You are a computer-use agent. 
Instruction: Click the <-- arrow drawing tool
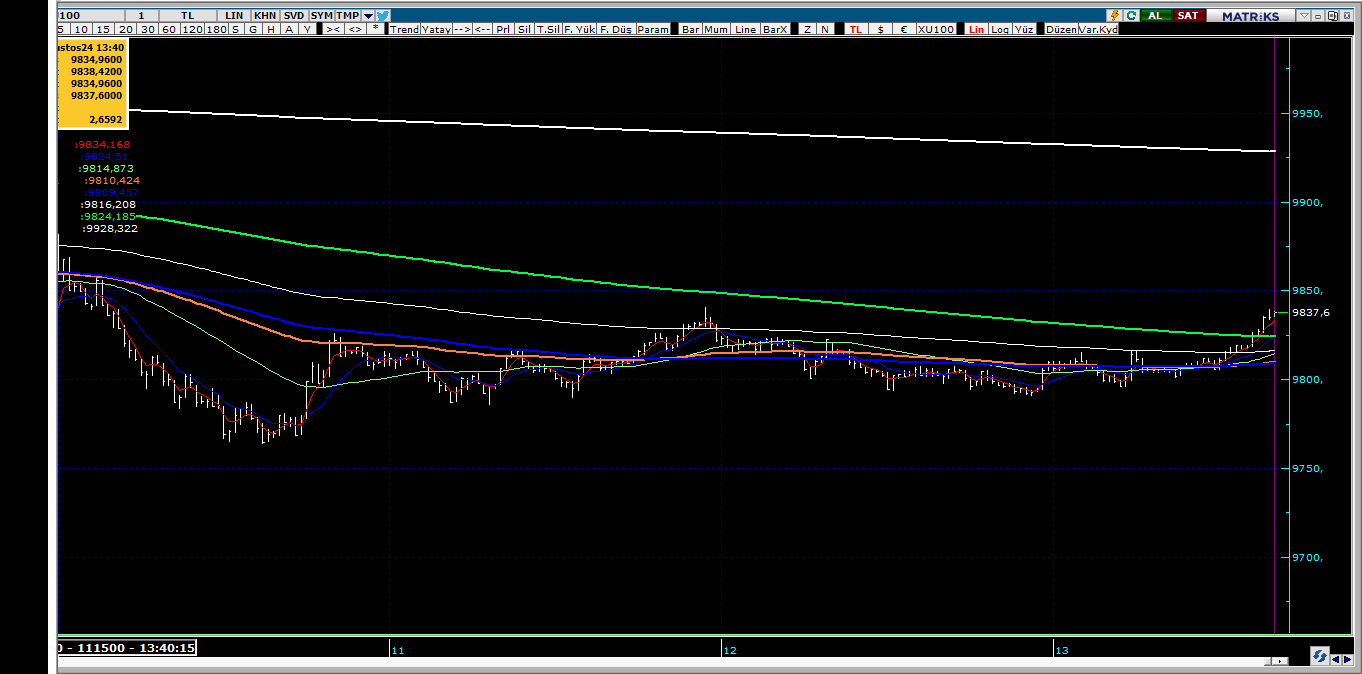tap(483, 29)
